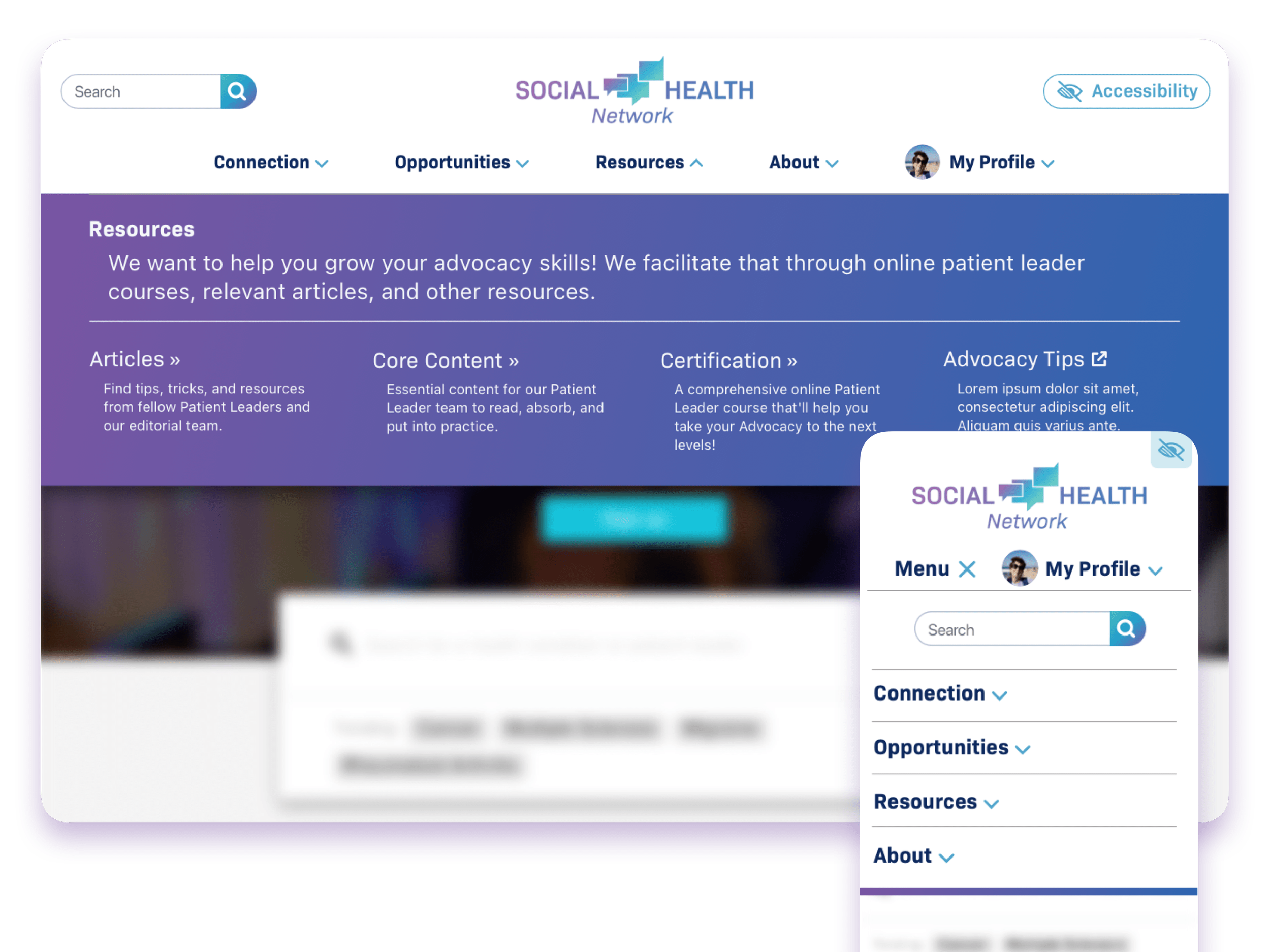Image resolution: width=1270 pixels, height=952 pixels.
Task: Toggle the mobile accessibility eye icon
Action: pyautogui.click(x=1170, y=450)
